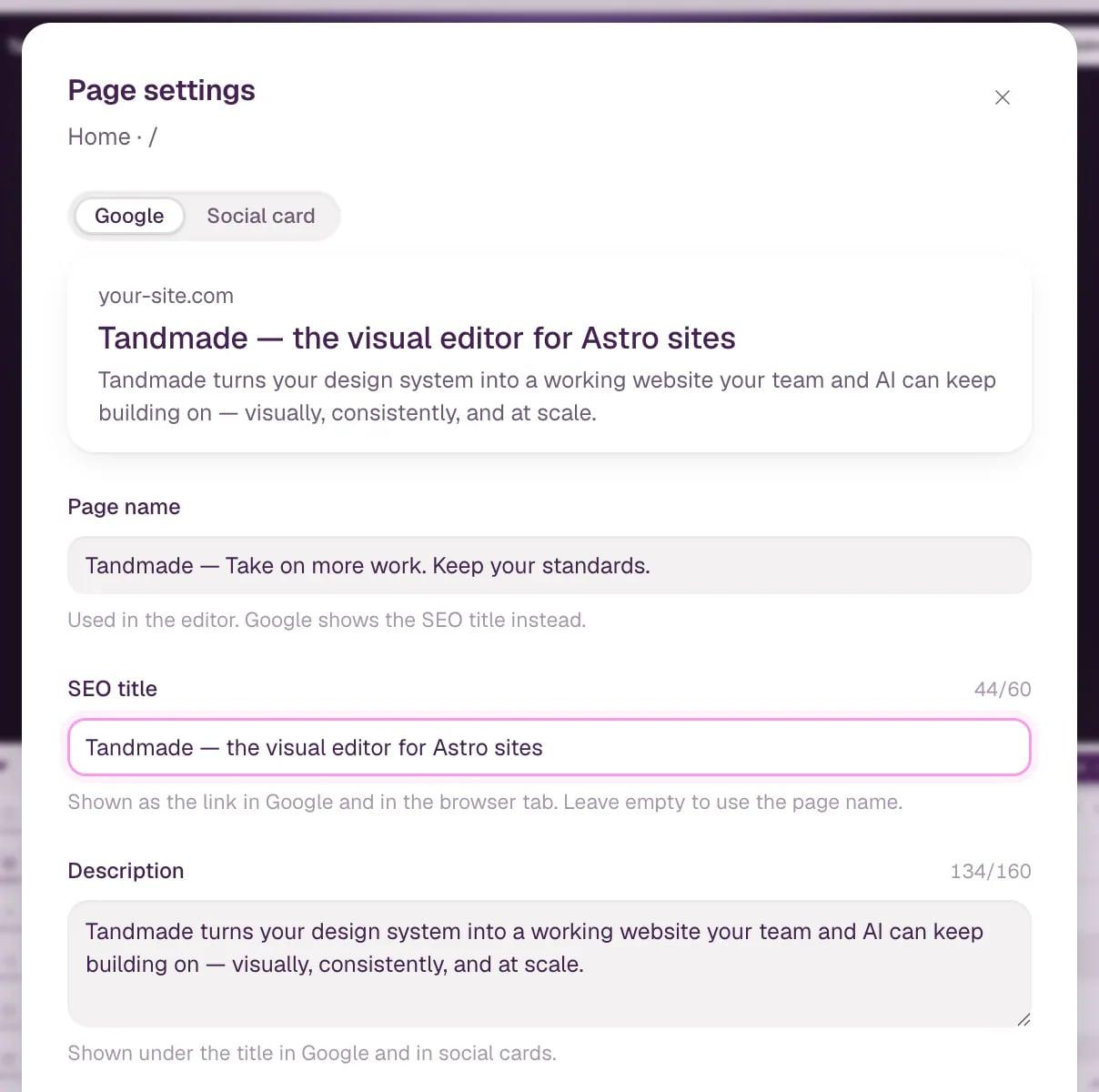Click hint 'Shown as the link in Google and in the browser tab'

coord(312,802)
